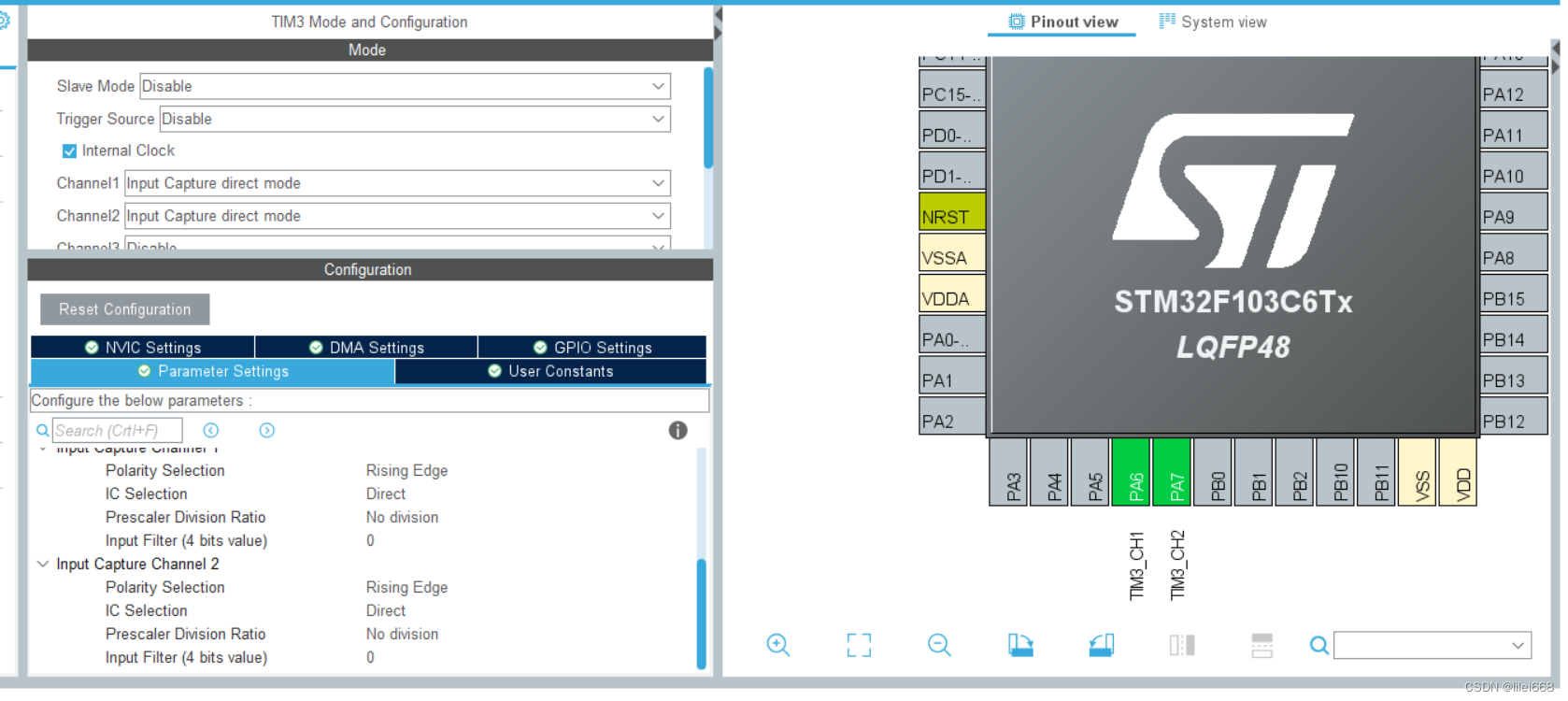The width and height of the screenshot is (1568, 701).
Task: Open the User Constants tab
Action: 550,371
